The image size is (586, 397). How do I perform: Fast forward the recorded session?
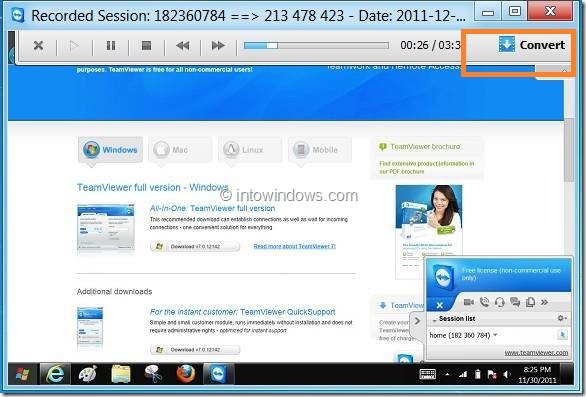pos(218,46)
